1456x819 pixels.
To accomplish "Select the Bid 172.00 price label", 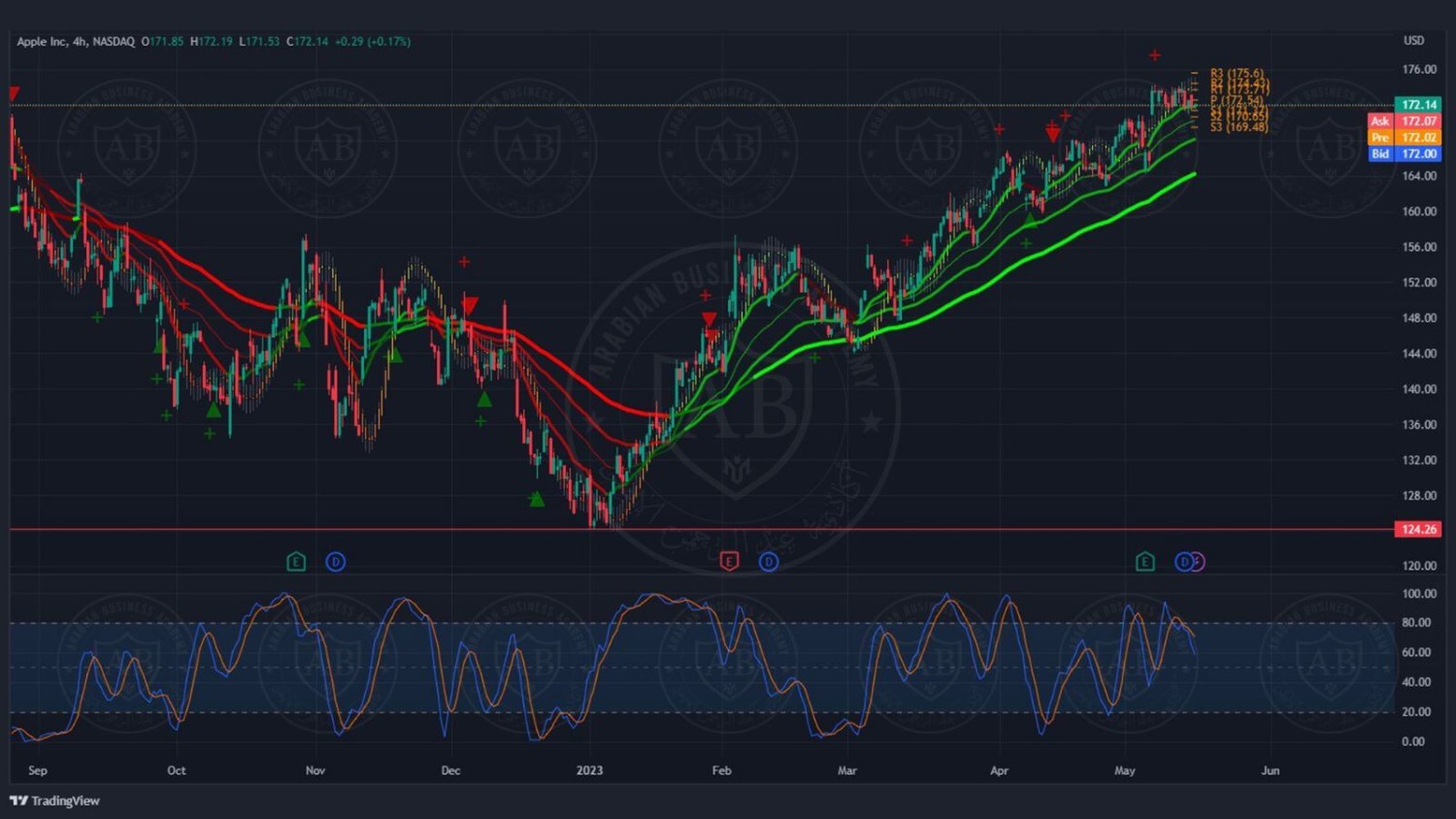I will [x=1405, y=154].
